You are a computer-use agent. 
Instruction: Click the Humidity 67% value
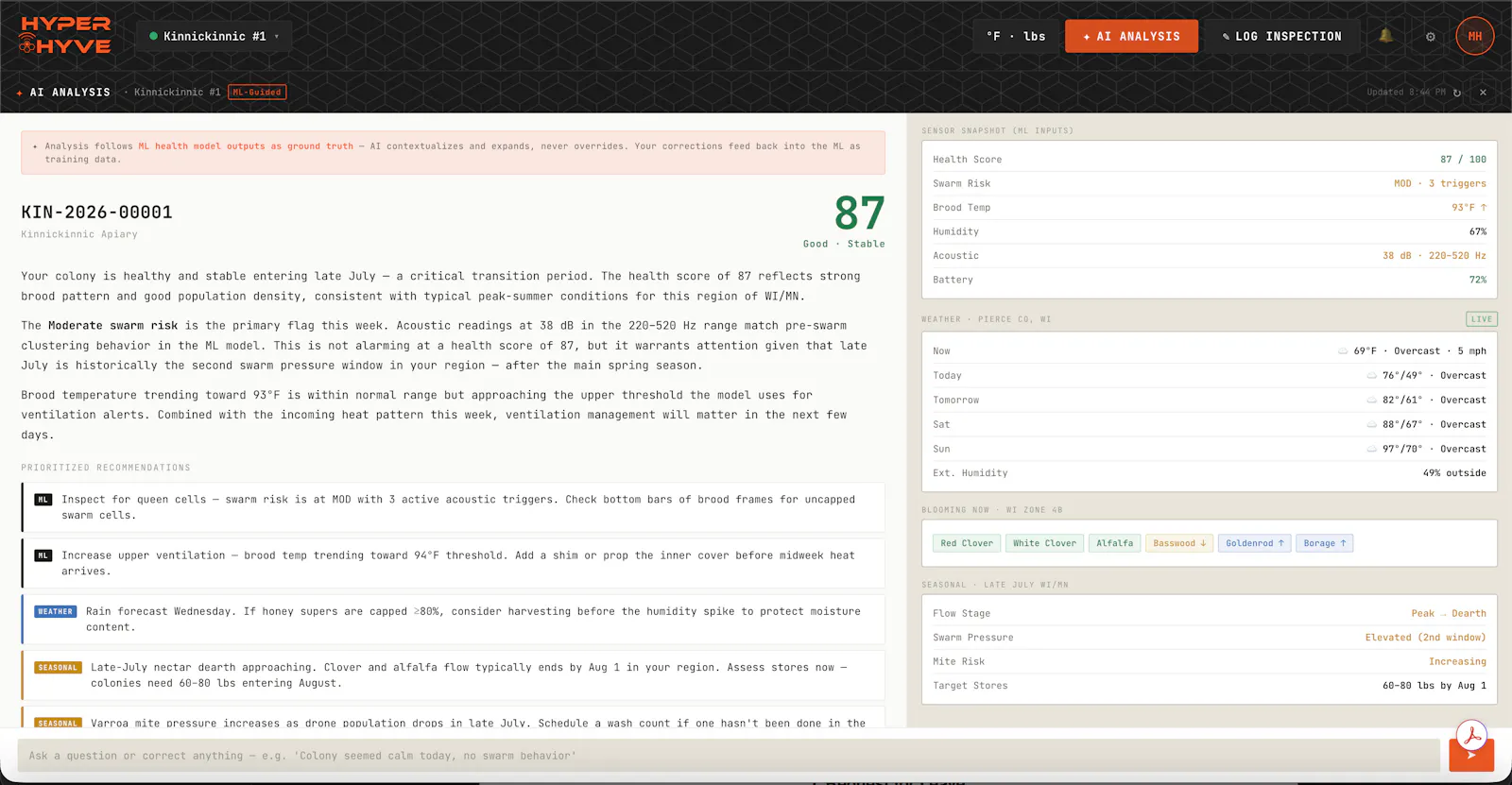(x=1478, y=231)
